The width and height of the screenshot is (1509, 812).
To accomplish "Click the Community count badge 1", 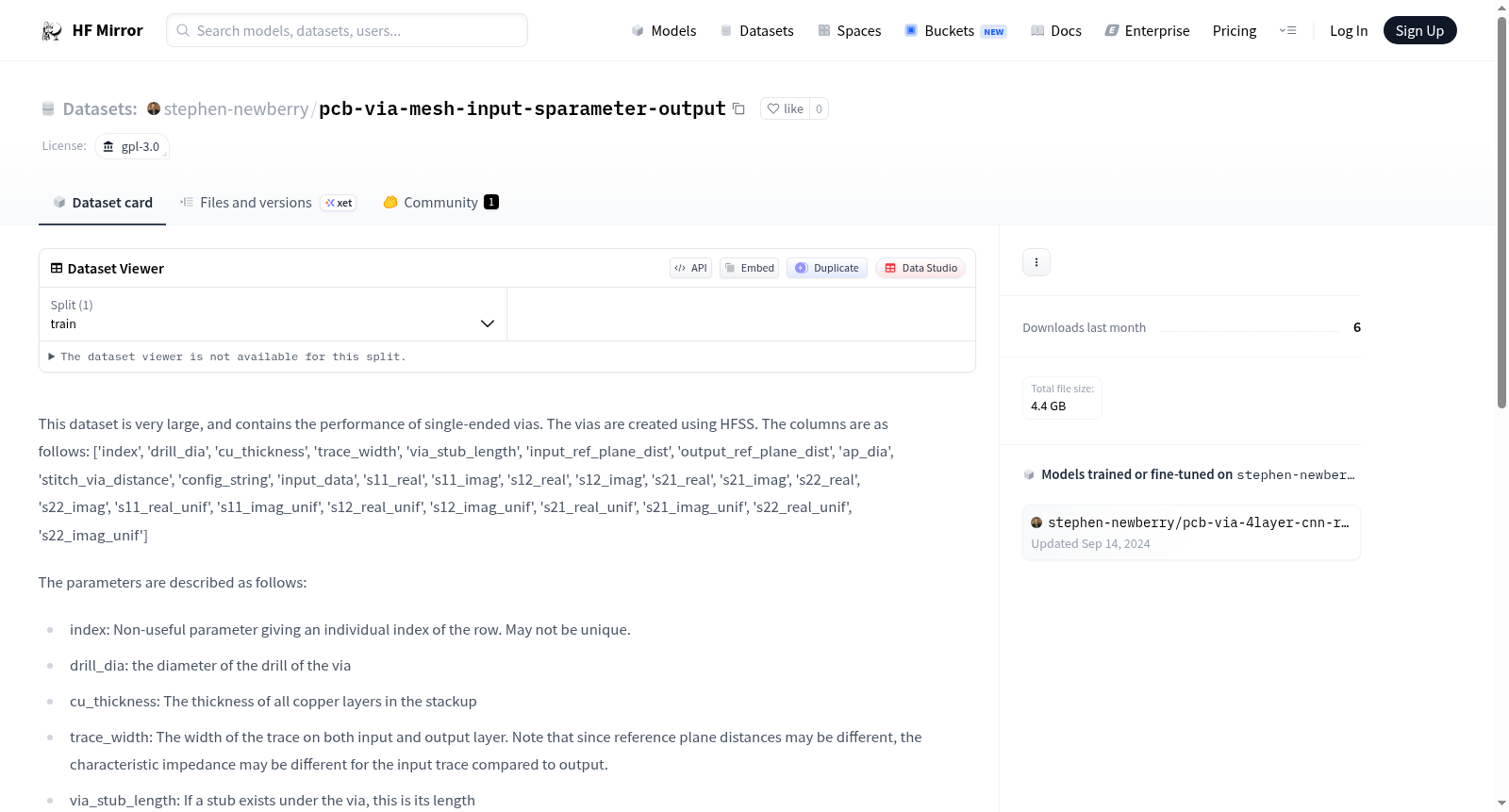I will point(491,202).
